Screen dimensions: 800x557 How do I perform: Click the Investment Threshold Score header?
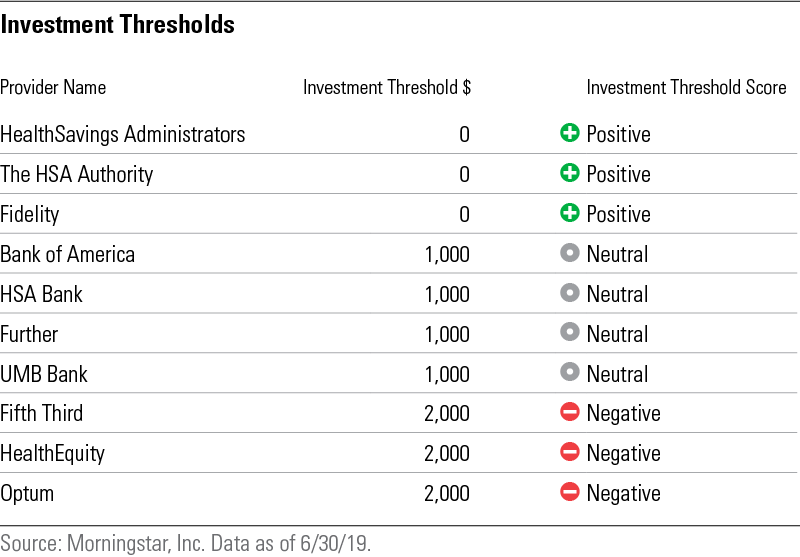pyautogui.click(x=686, y=88)
